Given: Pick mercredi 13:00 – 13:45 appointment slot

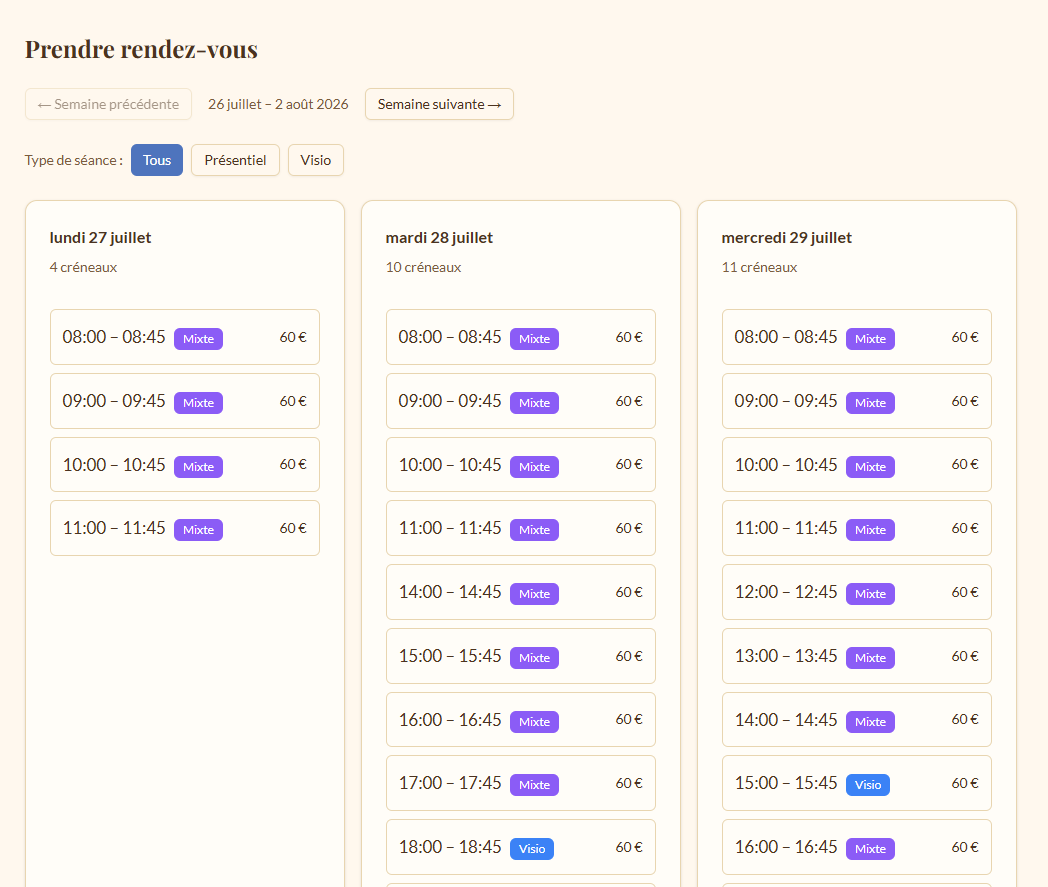Looking at the screenshot, I should point(857,656).
